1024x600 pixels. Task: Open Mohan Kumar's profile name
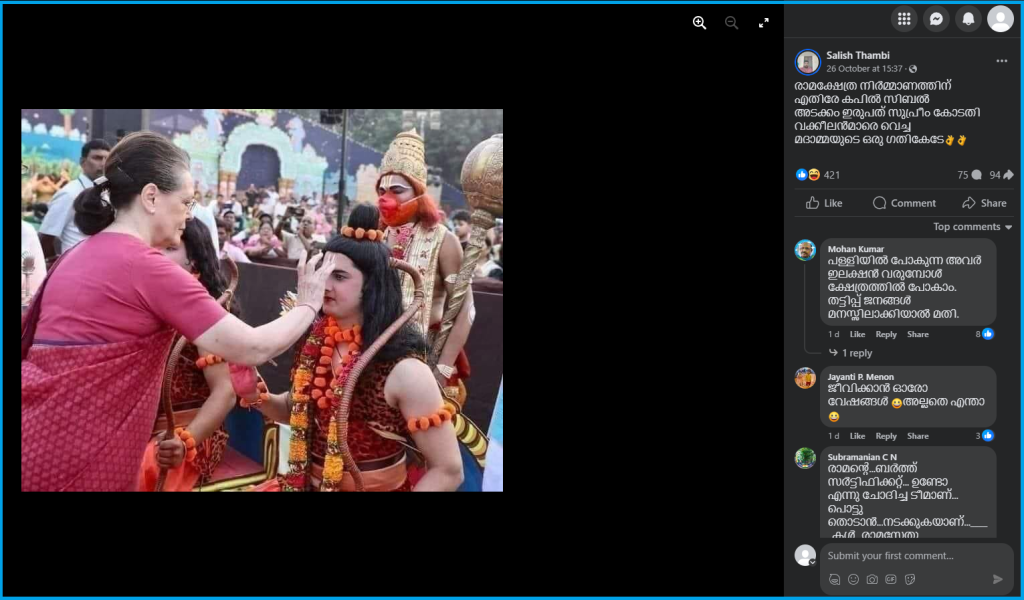click(x=856, y=249)
